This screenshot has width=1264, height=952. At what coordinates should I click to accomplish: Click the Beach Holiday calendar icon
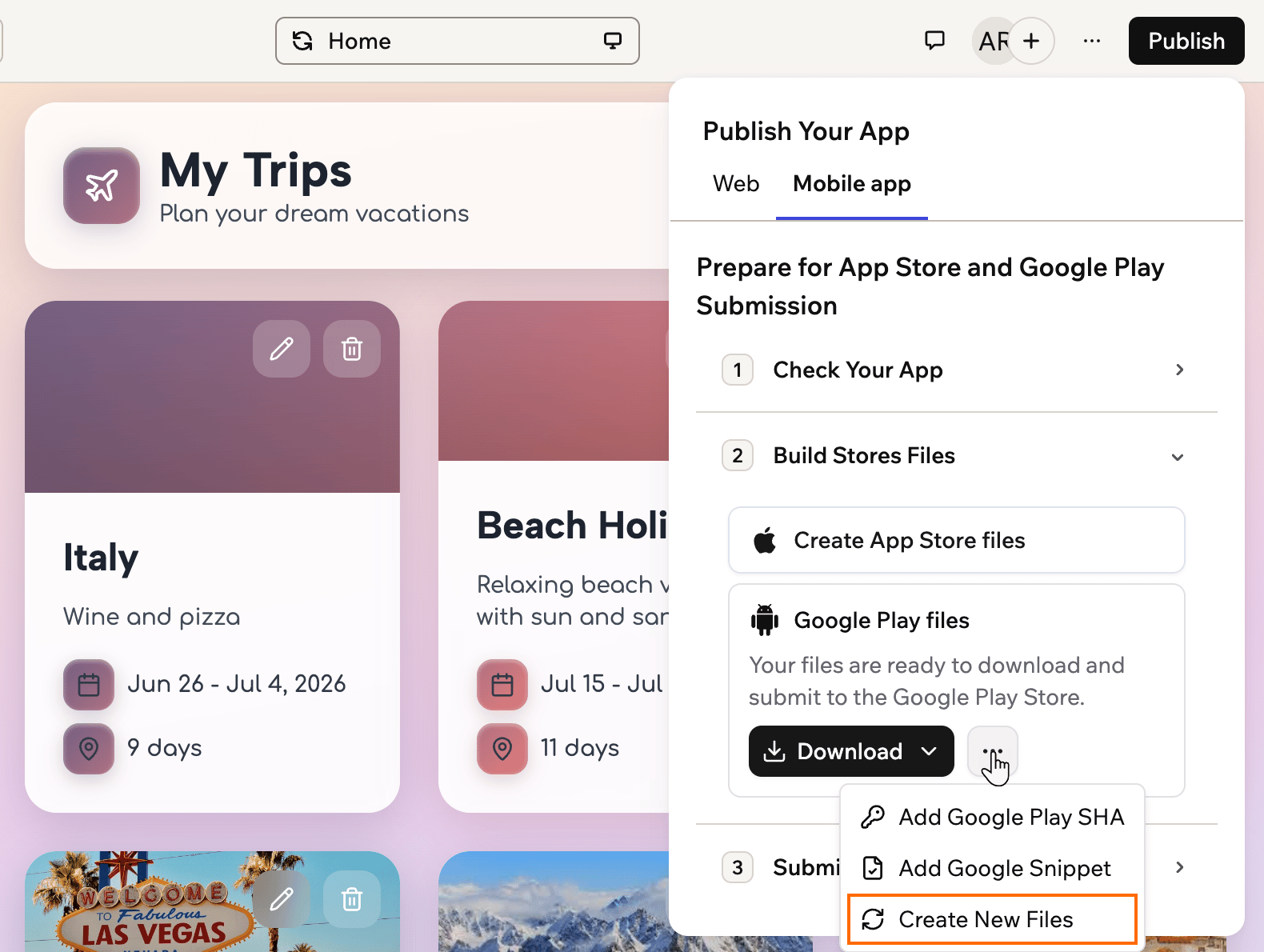tap(502, 685)
